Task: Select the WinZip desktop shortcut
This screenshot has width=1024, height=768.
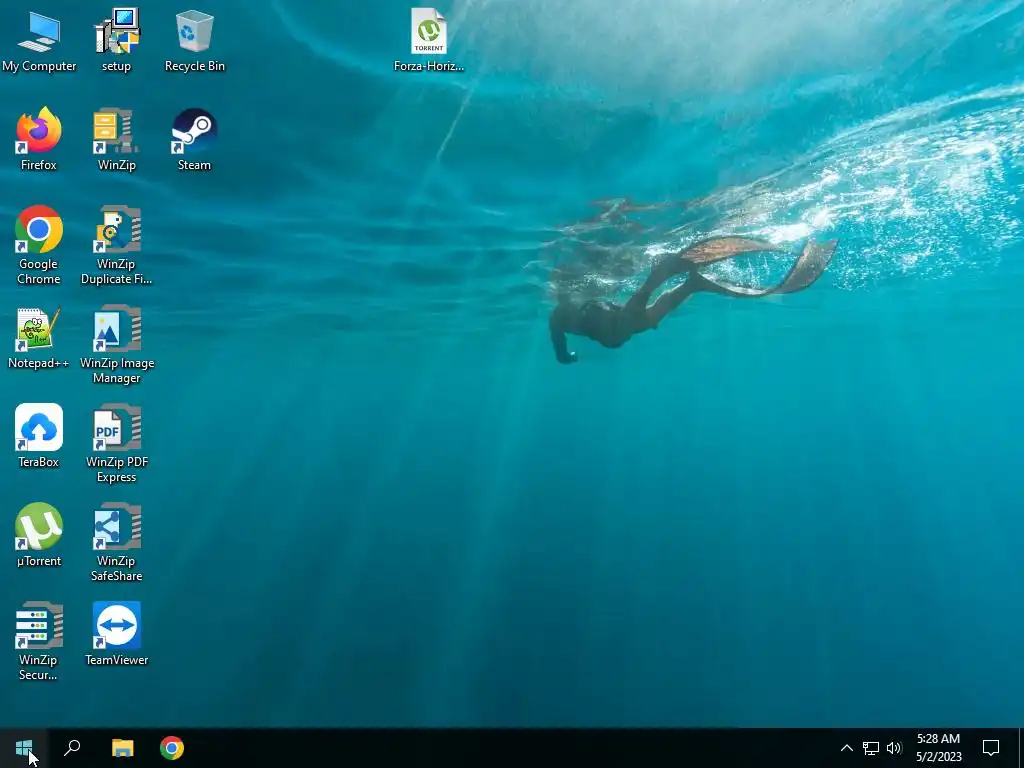Action: click(x=116, y=139)
